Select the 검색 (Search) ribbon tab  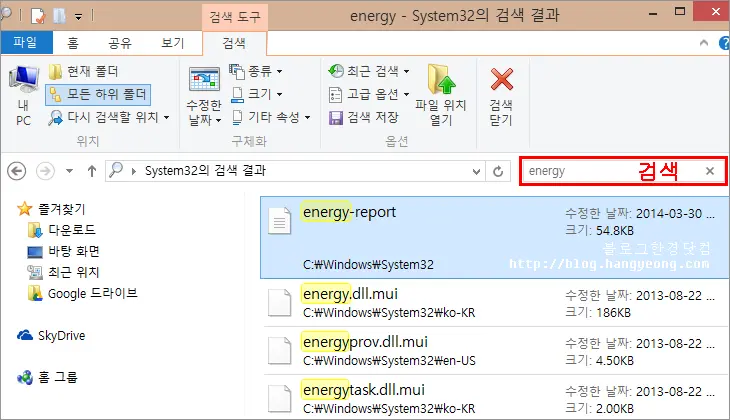tap(234, 43)
